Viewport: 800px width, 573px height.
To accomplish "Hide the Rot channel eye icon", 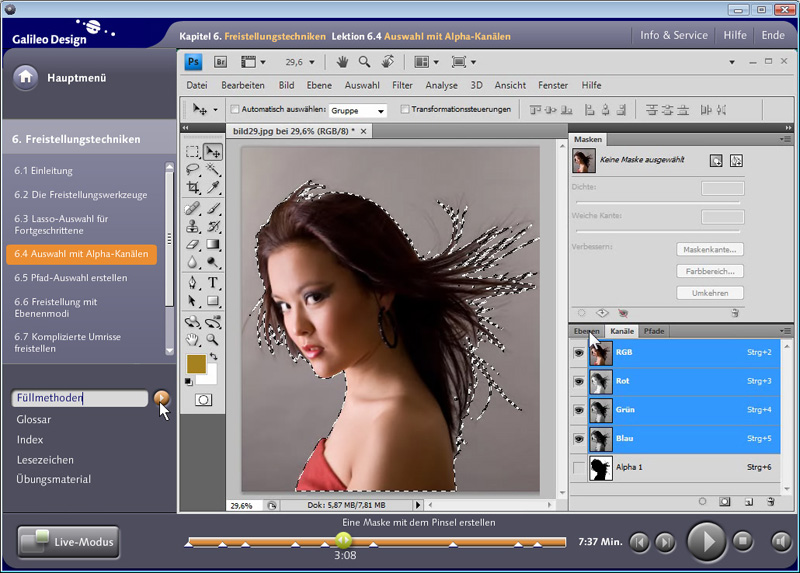I will (x=578, y=381).
